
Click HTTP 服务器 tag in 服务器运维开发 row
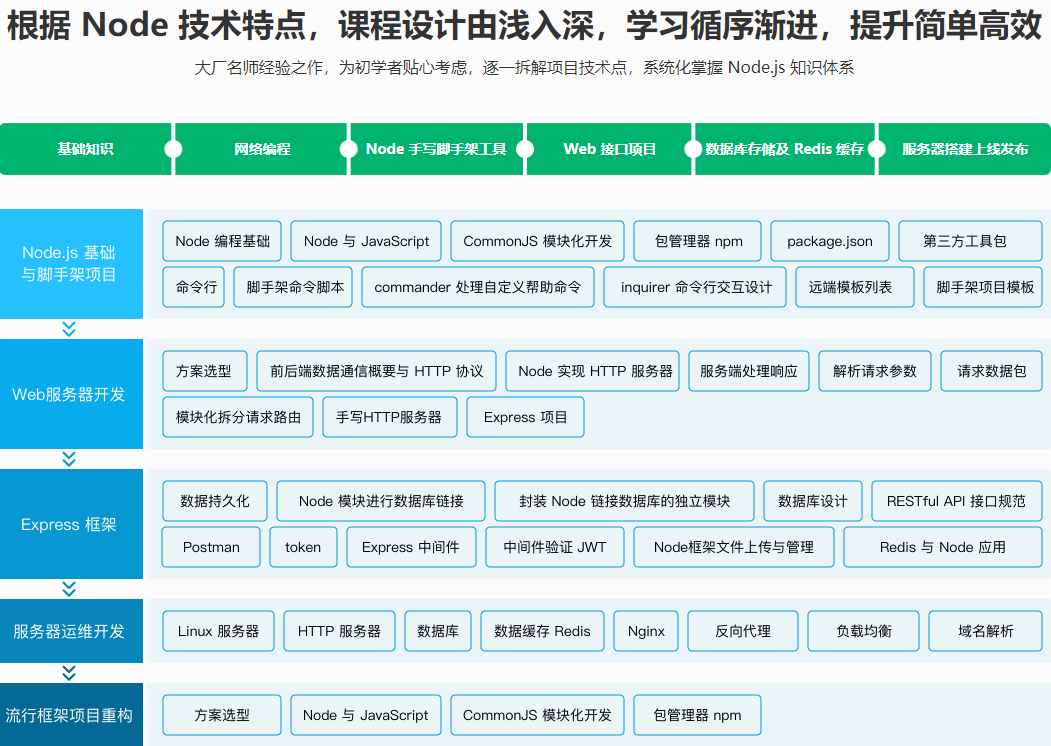tap(340, 631)
